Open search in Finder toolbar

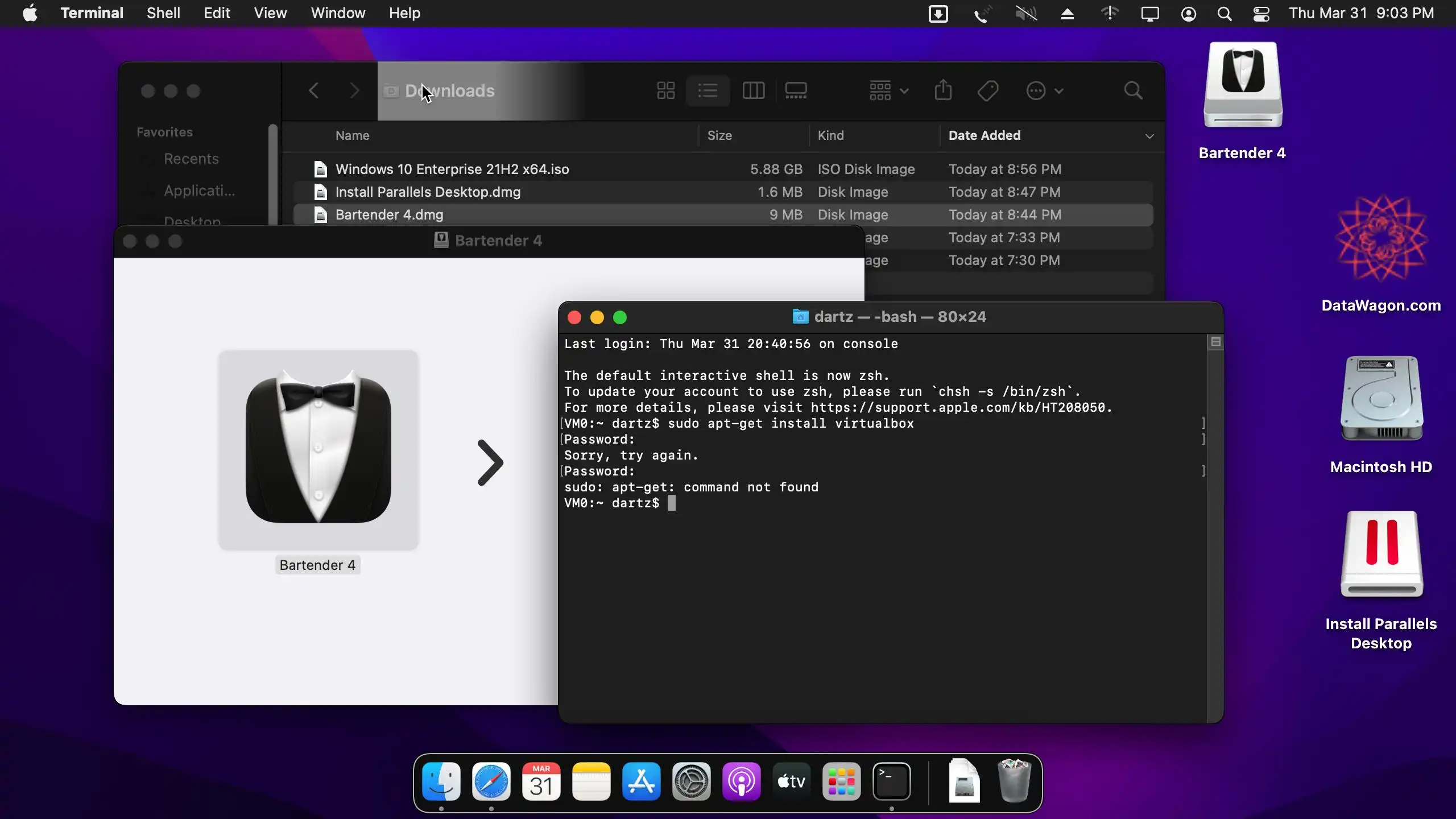click(x=1133, y=90)
